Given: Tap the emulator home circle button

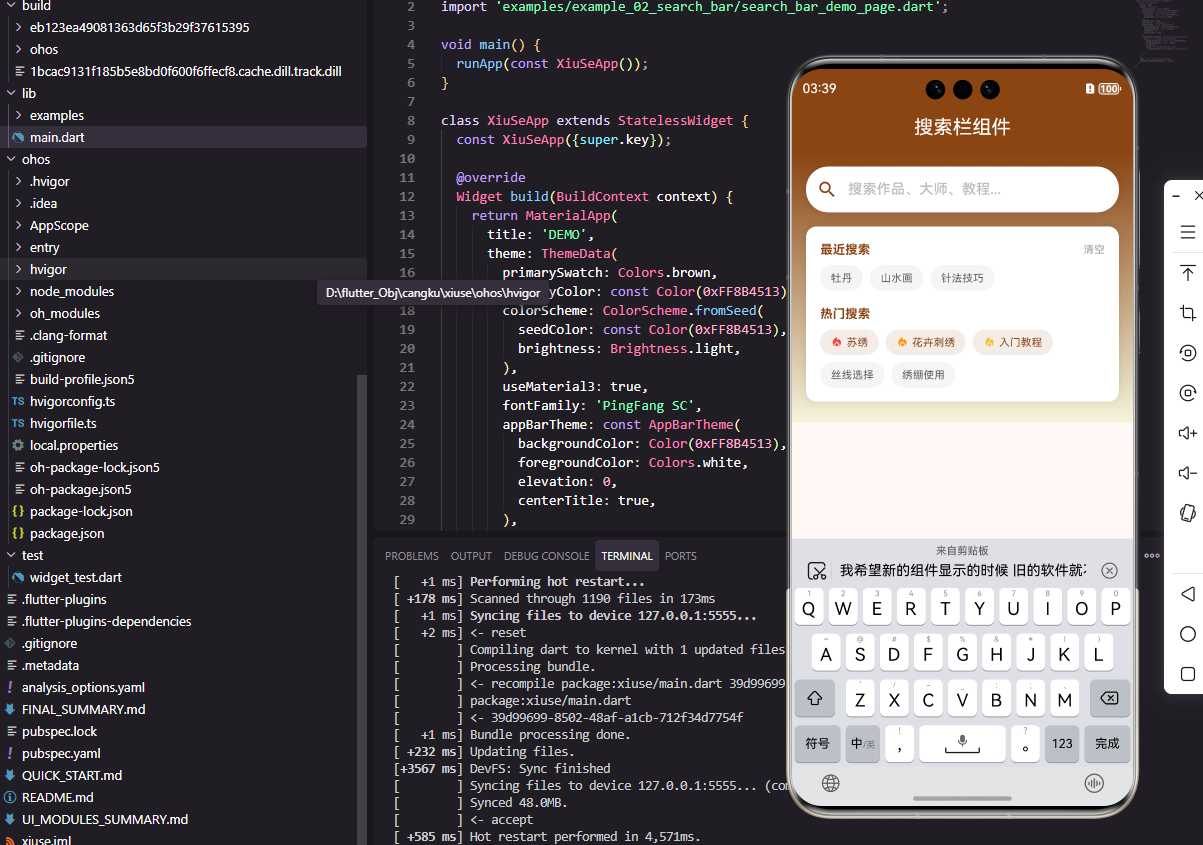Looking at the screenshot, I should (x=1187, y=634).
